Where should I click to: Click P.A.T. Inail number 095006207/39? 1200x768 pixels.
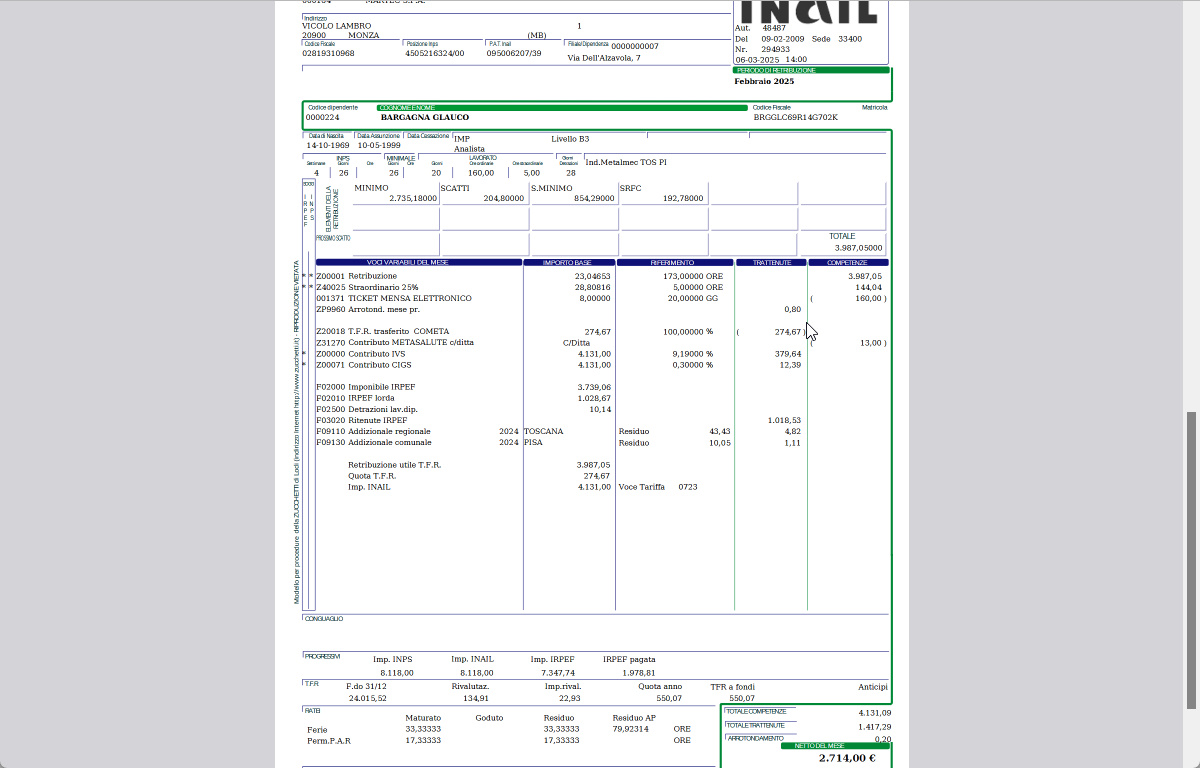pos(514,53)
